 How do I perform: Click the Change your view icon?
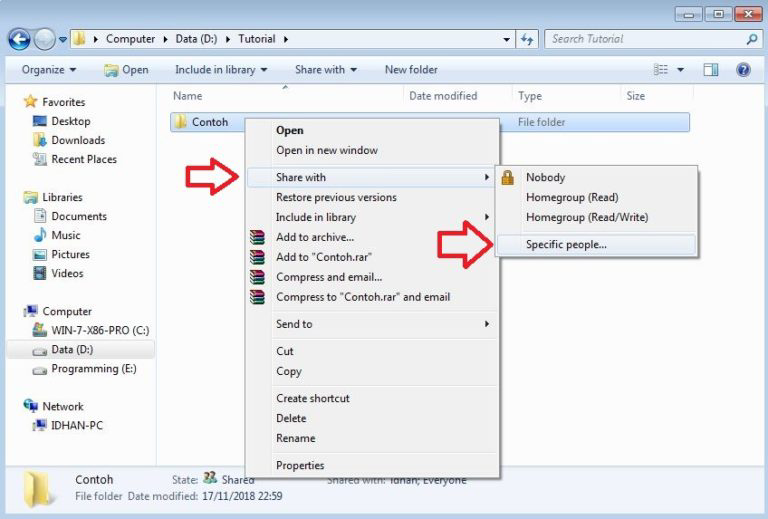click(661, 70)
